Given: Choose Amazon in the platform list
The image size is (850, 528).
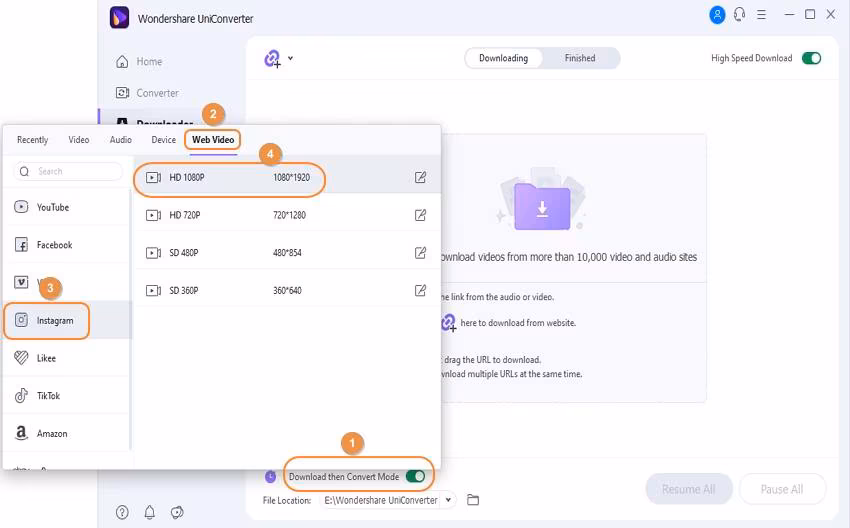Looking at the screenshot, I should coord(66,434).
